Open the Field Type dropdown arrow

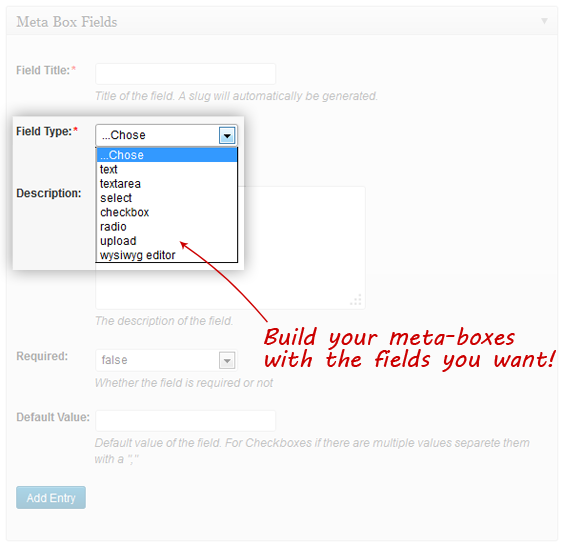point(227,136)
